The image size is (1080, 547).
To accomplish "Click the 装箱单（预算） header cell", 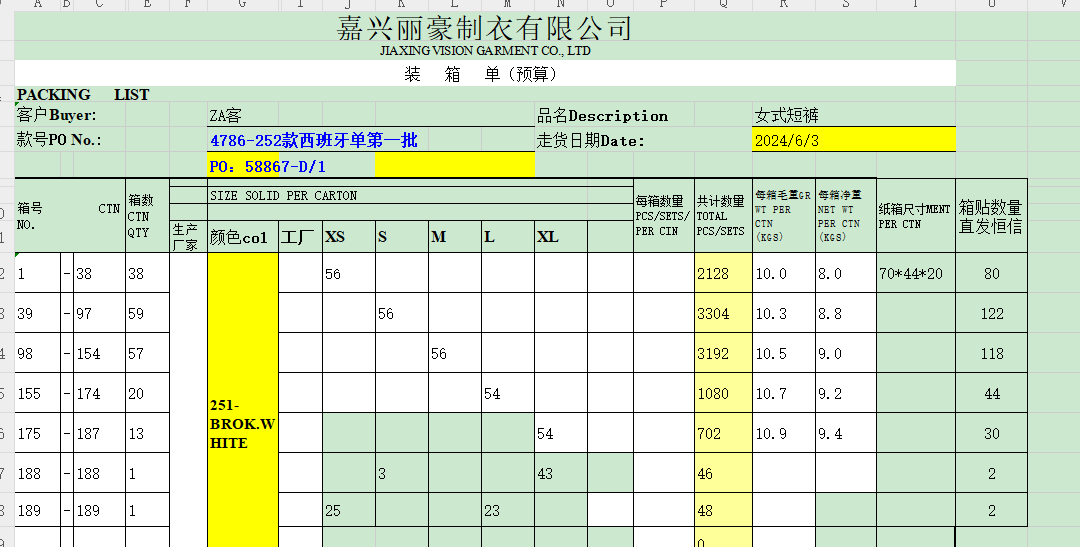I will (480, 74).
